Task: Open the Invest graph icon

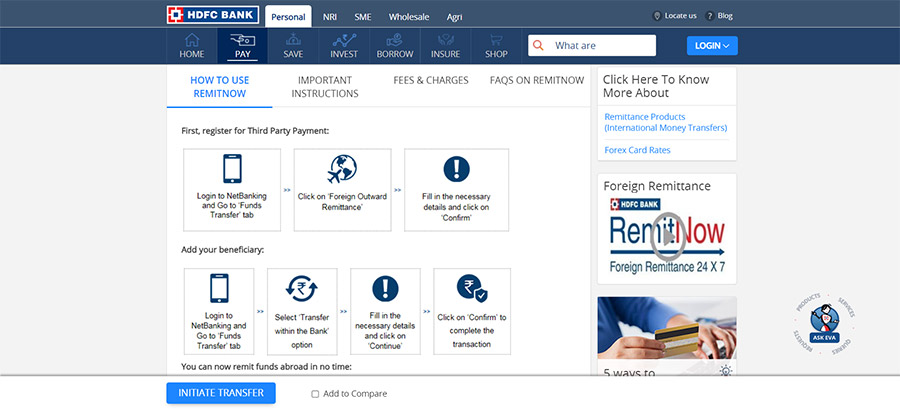Action: point(344,40)
